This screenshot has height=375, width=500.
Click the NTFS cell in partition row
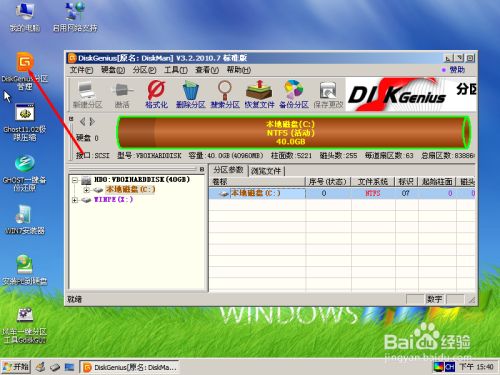[373, 193]
